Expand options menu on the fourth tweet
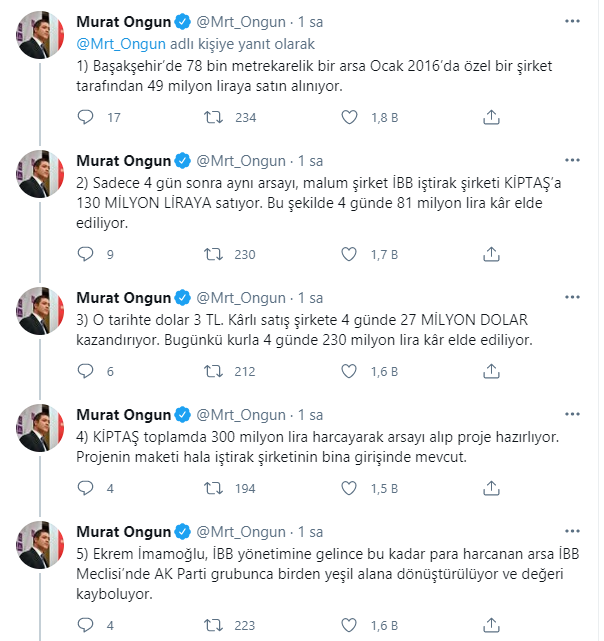 pyautogui.click(x=572, y=414)
